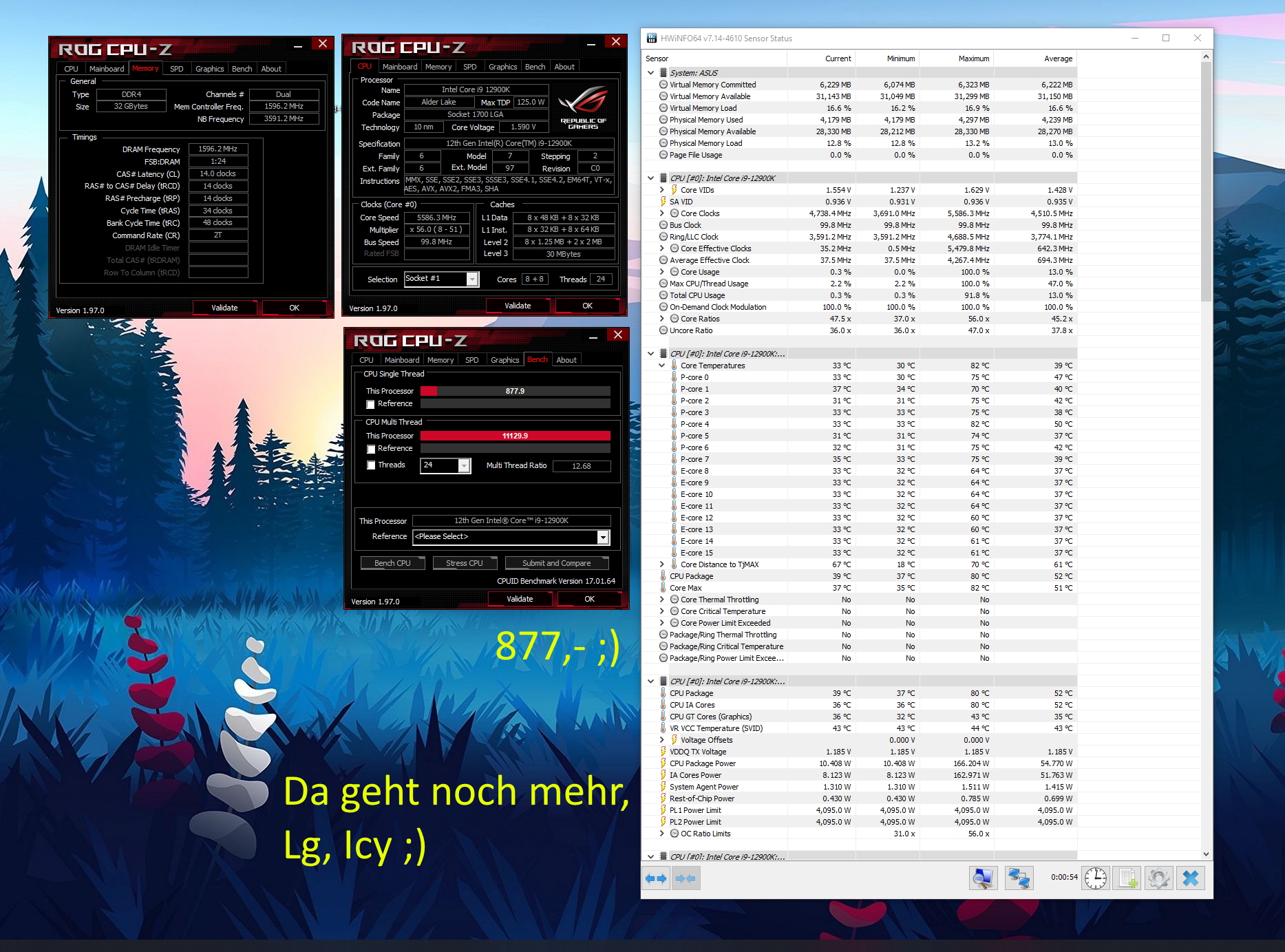Open About tab in the memory timings CPU-Z window

(x=271, y=69)
